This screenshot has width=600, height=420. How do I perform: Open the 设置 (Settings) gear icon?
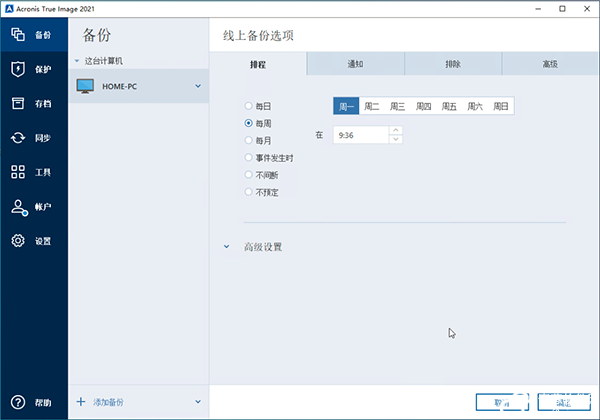pos(18,241)
